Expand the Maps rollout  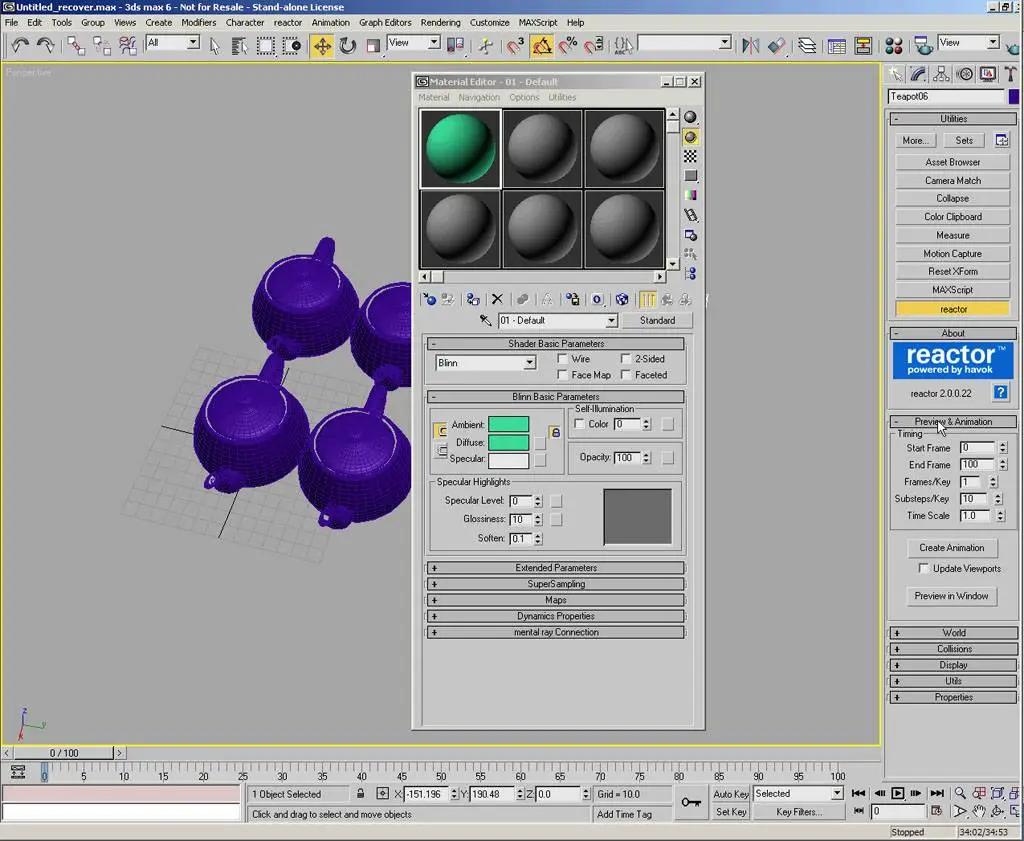[556, 600]
